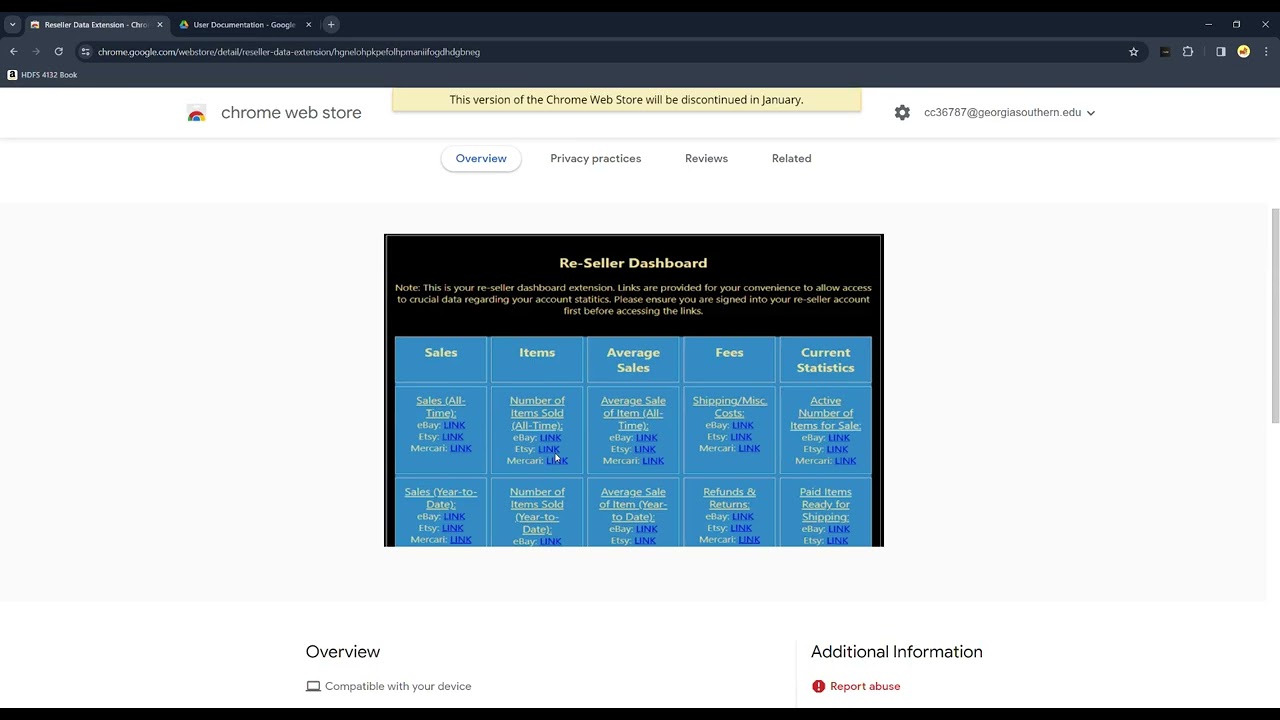Image resolution: width=1280 pixels, height=720 pixels.
Task: Minimize the Chrome window
Action: point(1208,24)
